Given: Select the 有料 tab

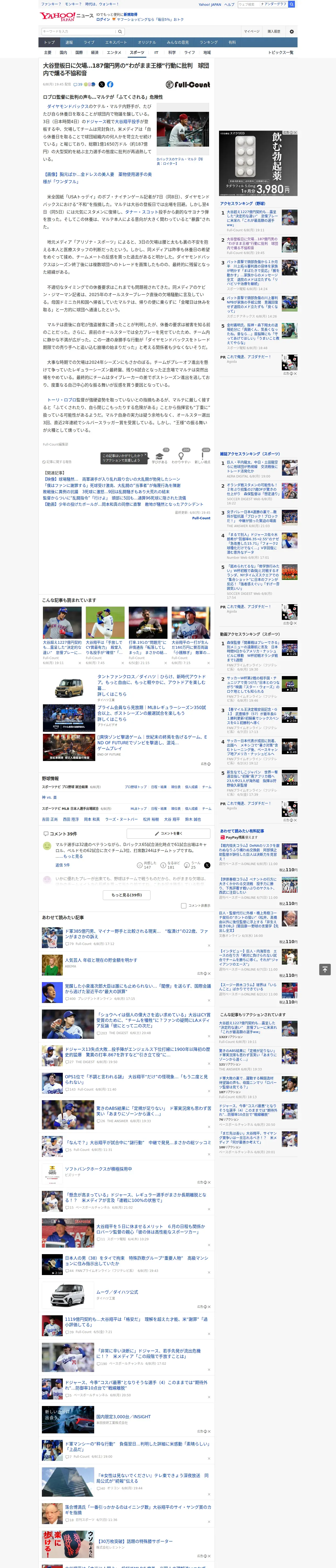Looking at the screenshot, I should [232, 43].
